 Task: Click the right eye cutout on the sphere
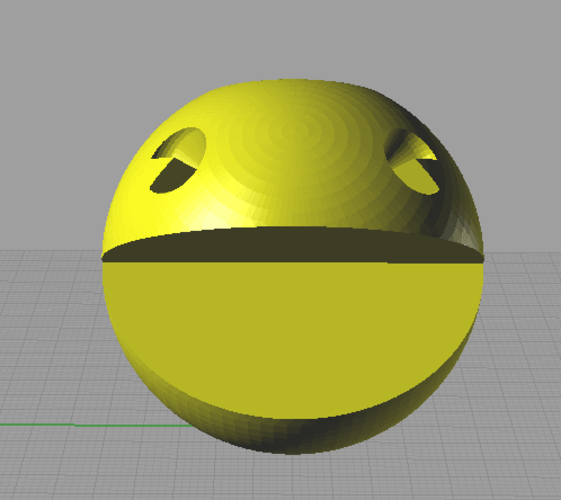[411, 164]
